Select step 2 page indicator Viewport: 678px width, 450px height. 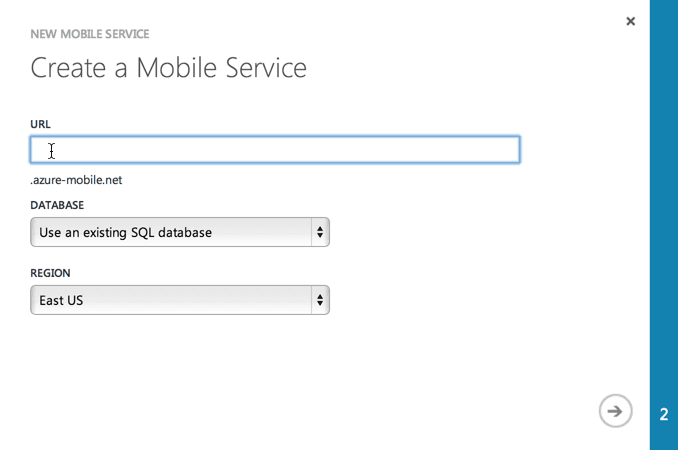[x=664, y=414]
